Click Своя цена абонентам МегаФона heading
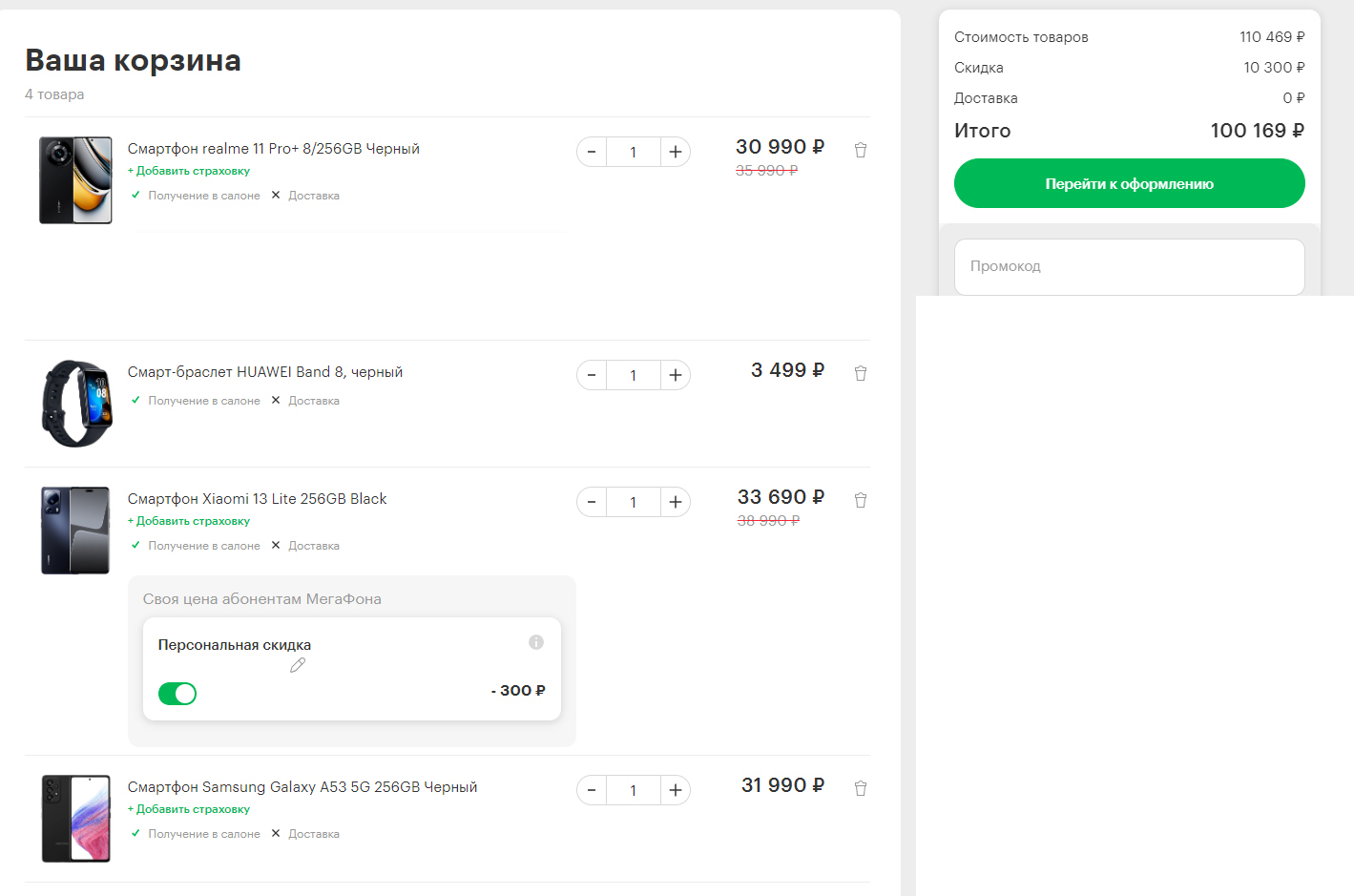 pyautogui.click(x=262, y=599)
